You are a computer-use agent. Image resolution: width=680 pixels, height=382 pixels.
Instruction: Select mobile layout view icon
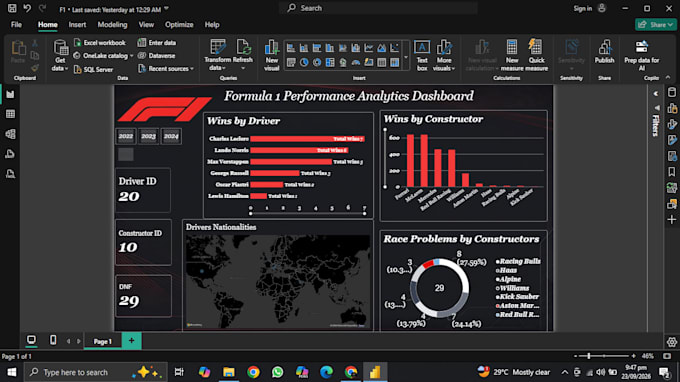53,340
